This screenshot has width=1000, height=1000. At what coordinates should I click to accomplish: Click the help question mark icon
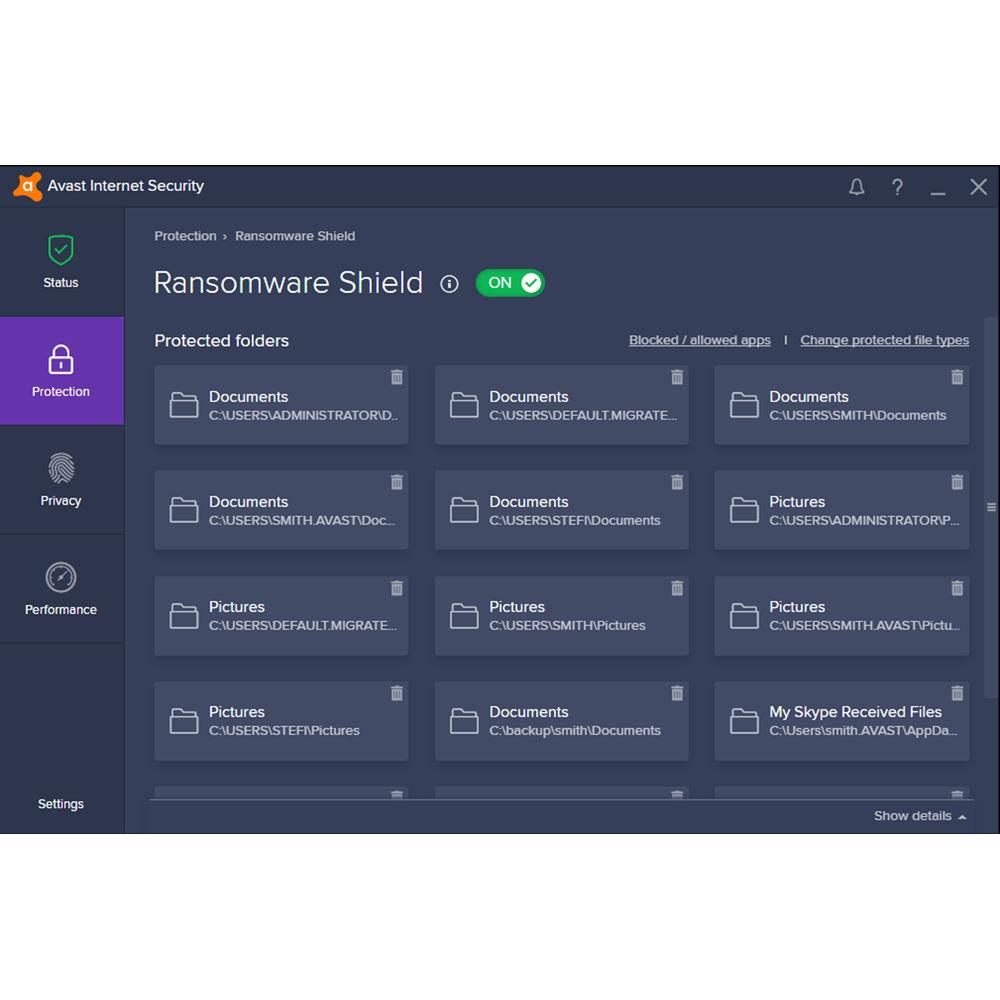pos(897,187)
